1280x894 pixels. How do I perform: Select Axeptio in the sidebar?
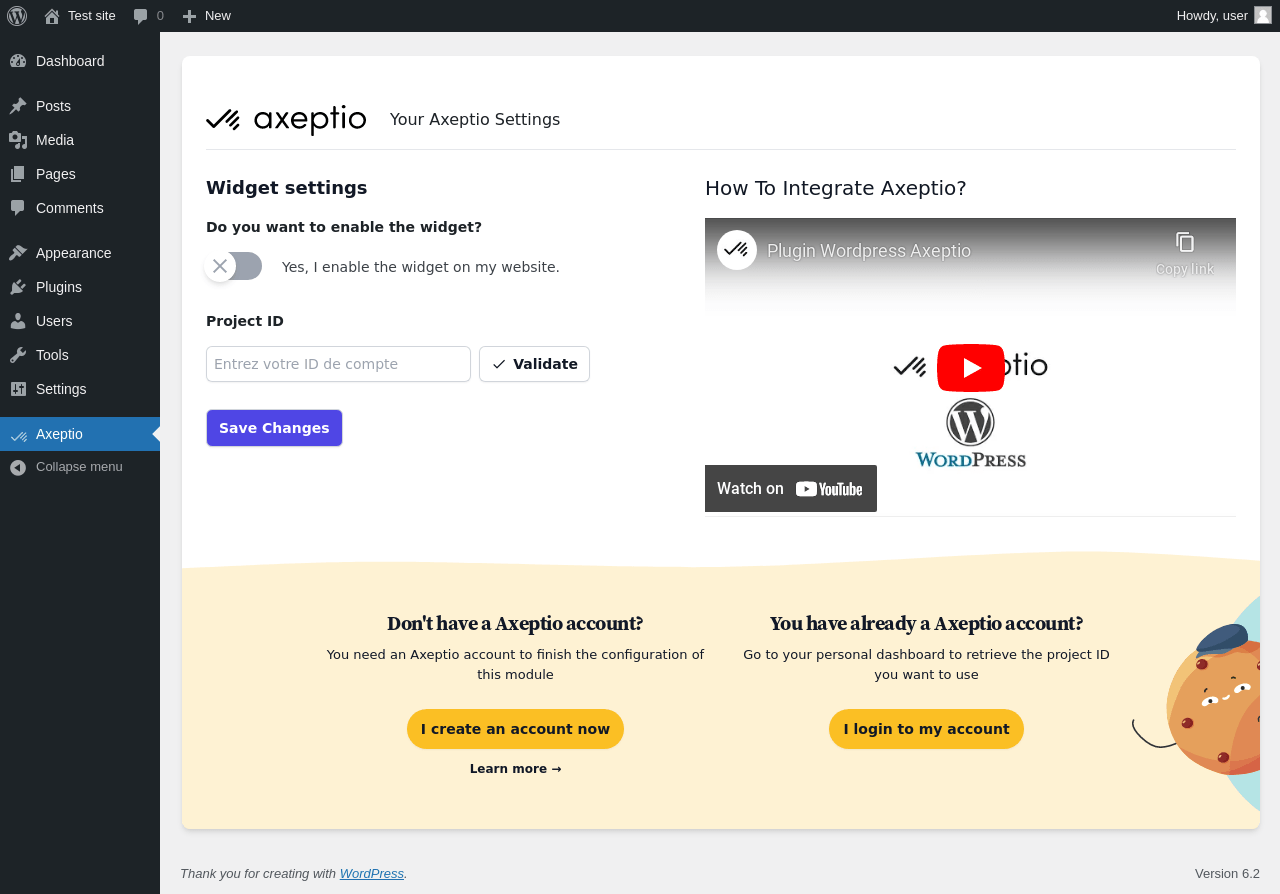80,434
